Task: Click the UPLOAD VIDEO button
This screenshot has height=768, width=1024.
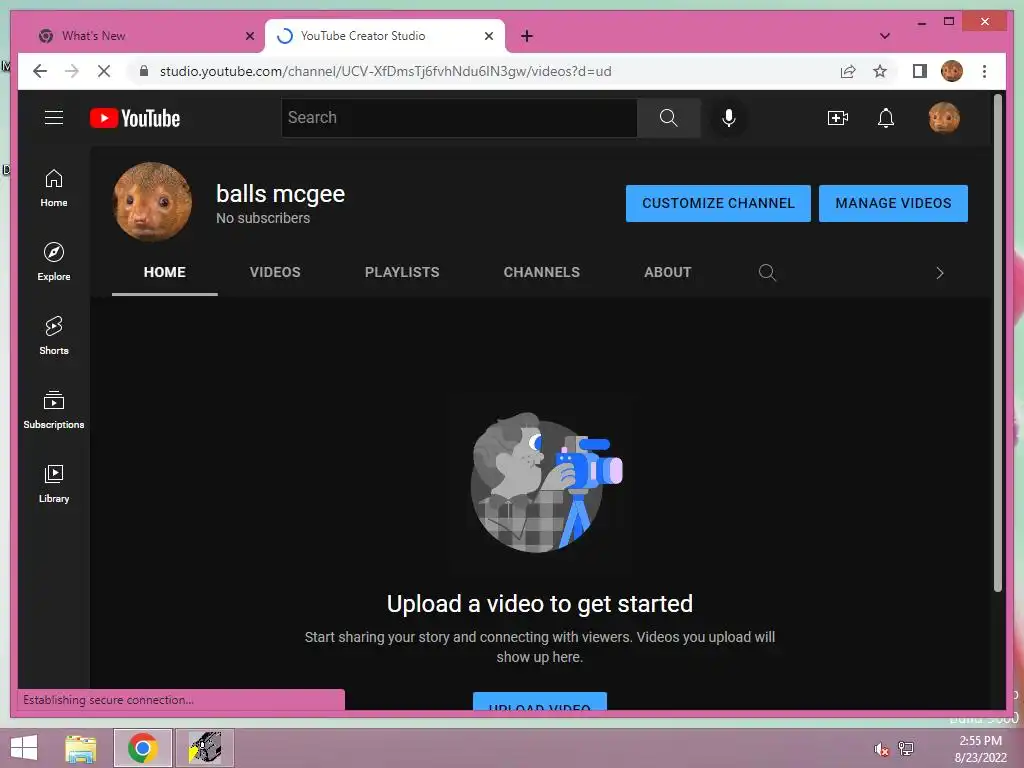Action: pos(539,702)
